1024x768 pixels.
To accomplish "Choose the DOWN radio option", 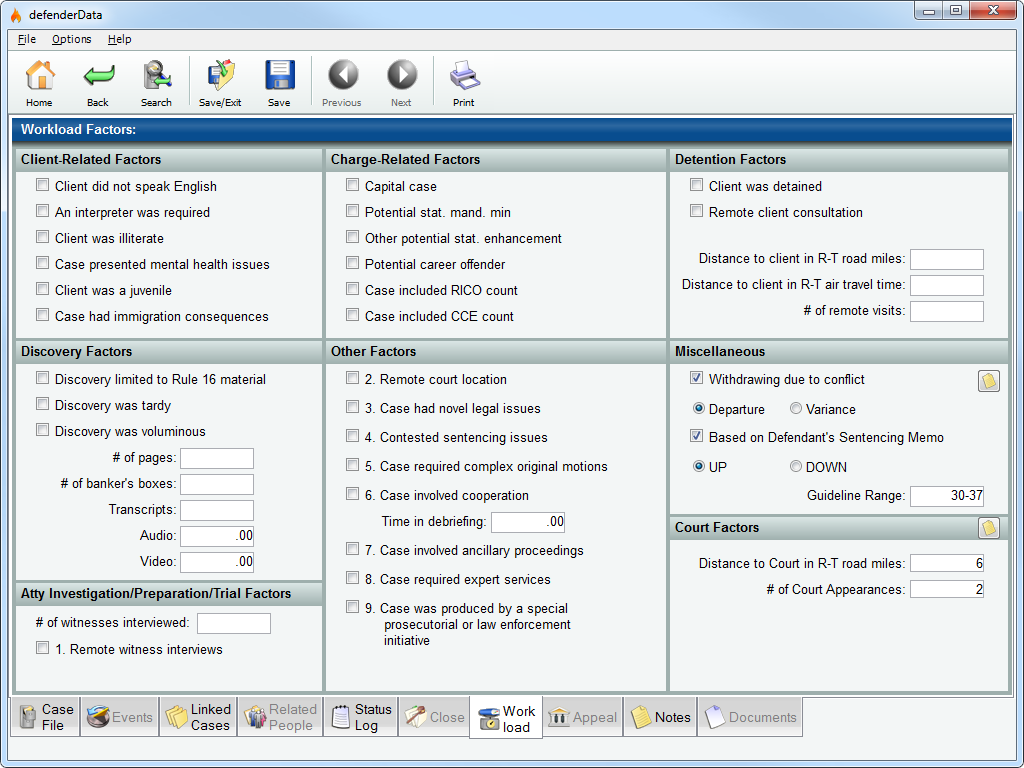I will [795, 466].
